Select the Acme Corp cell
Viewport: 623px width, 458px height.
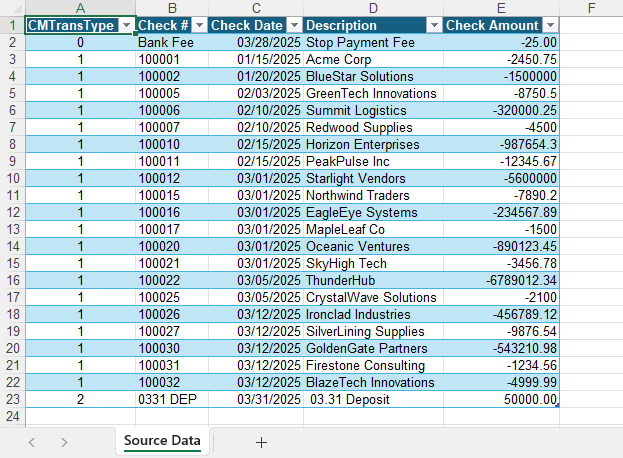click(373, 60)
